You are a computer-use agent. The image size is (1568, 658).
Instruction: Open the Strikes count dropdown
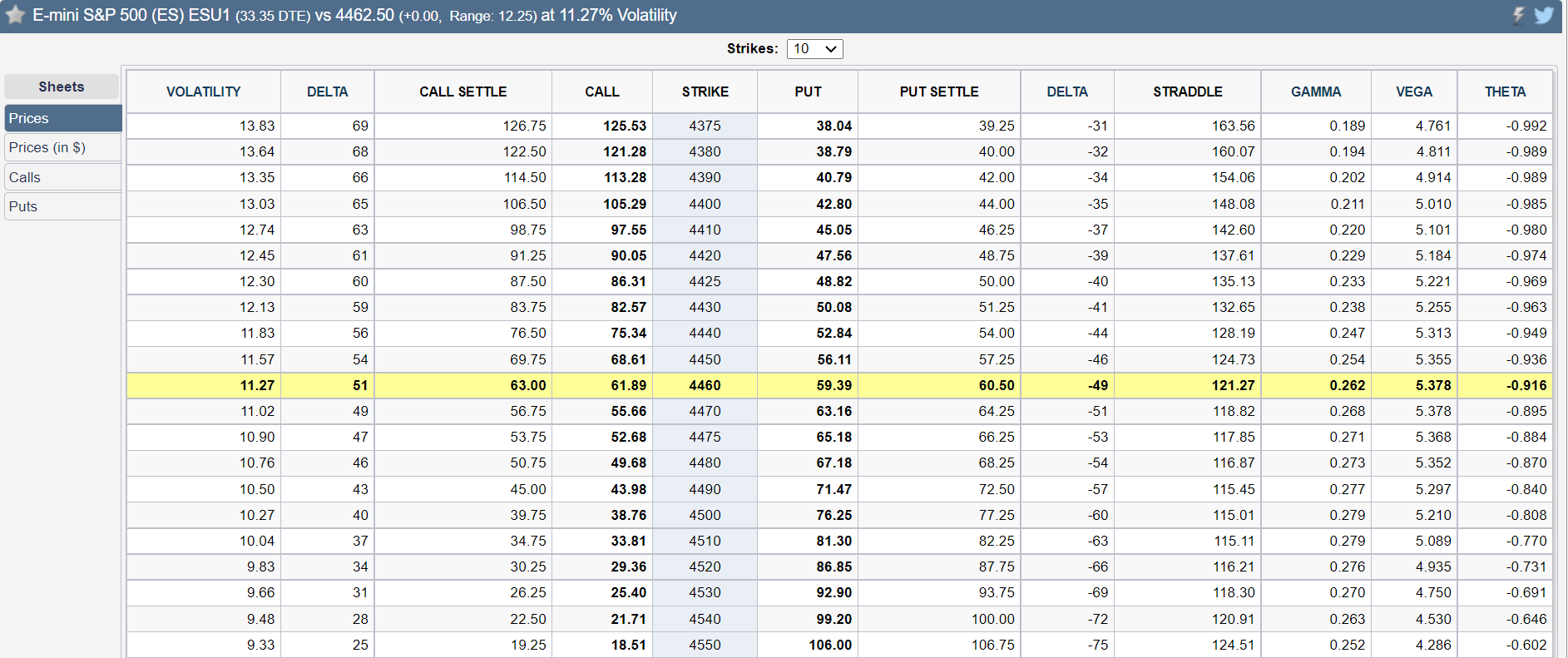pos(814,49)
